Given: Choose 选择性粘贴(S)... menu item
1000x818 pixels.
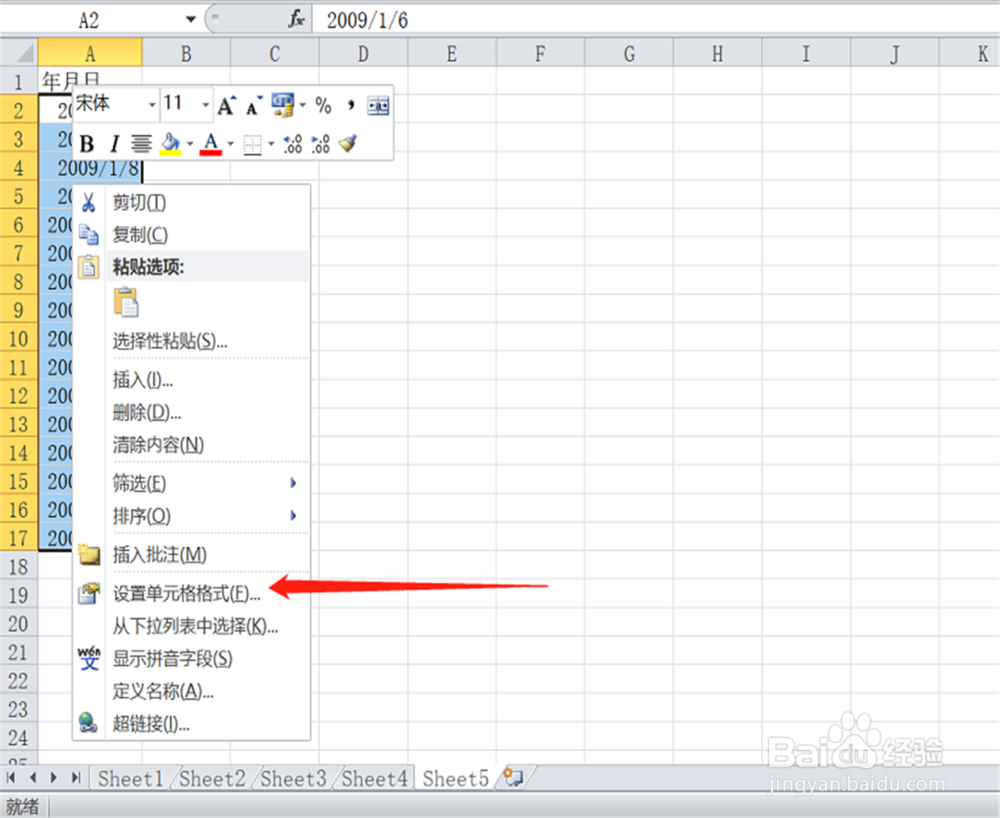Looking at the screenshot, I should coord(191,341).
